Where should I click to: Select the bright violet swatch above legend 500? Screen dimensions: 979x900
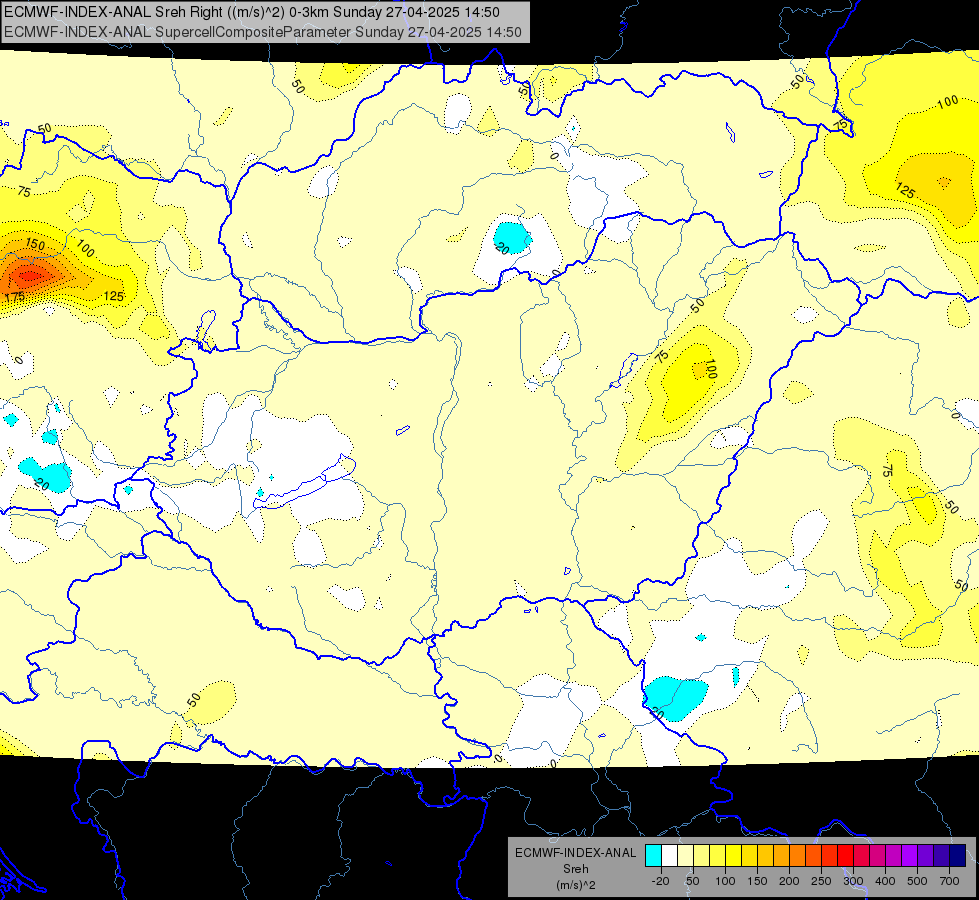coord(910,855)
